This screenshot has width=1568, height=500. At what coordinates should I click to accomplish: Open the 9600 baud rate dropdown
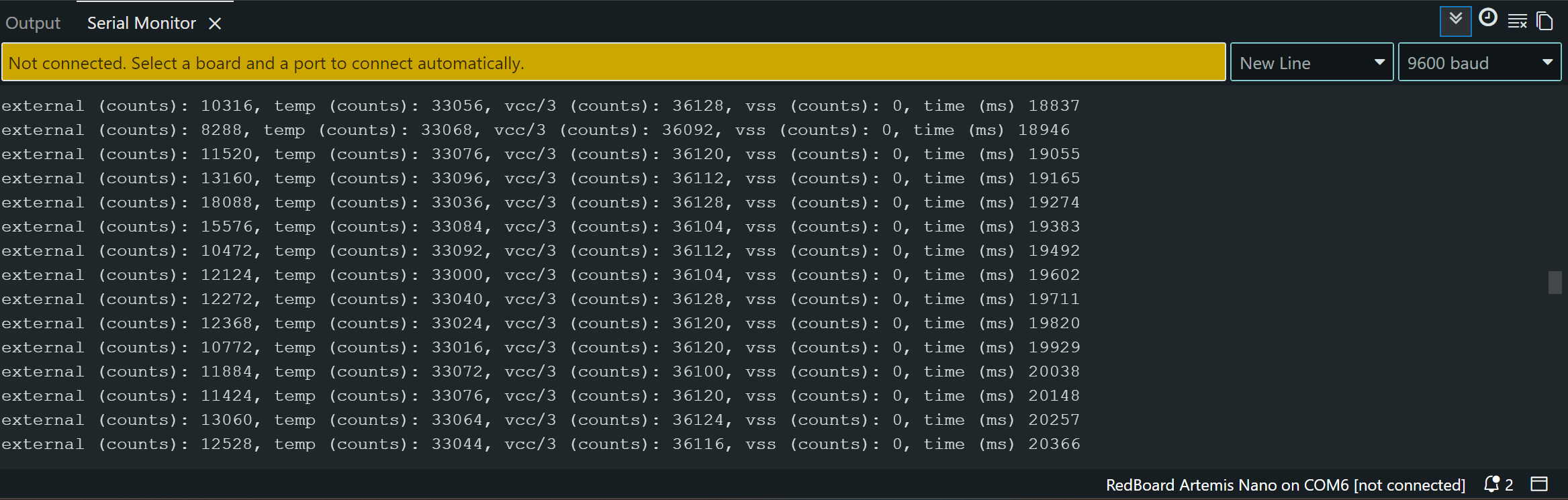tap(1479, 62)
